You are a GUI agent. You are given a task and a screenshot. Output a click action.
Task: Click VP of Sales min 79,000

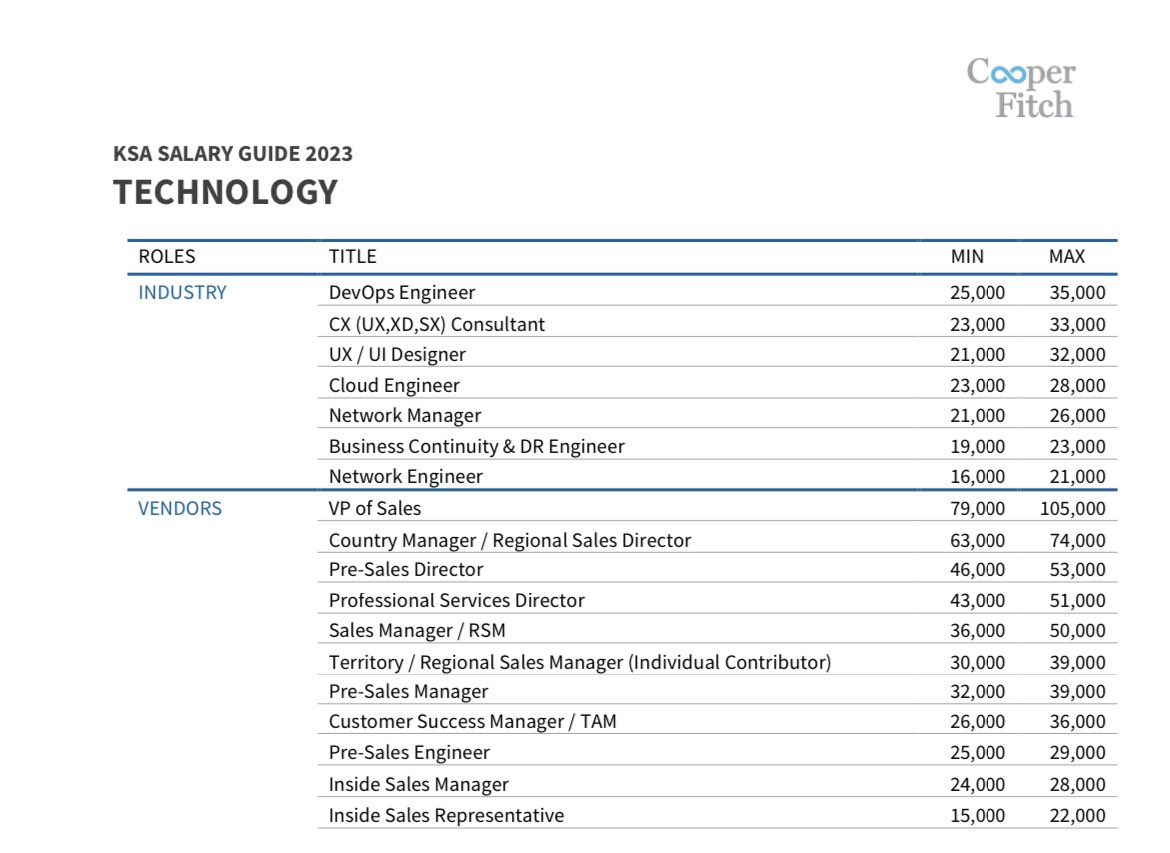(977, 509)
